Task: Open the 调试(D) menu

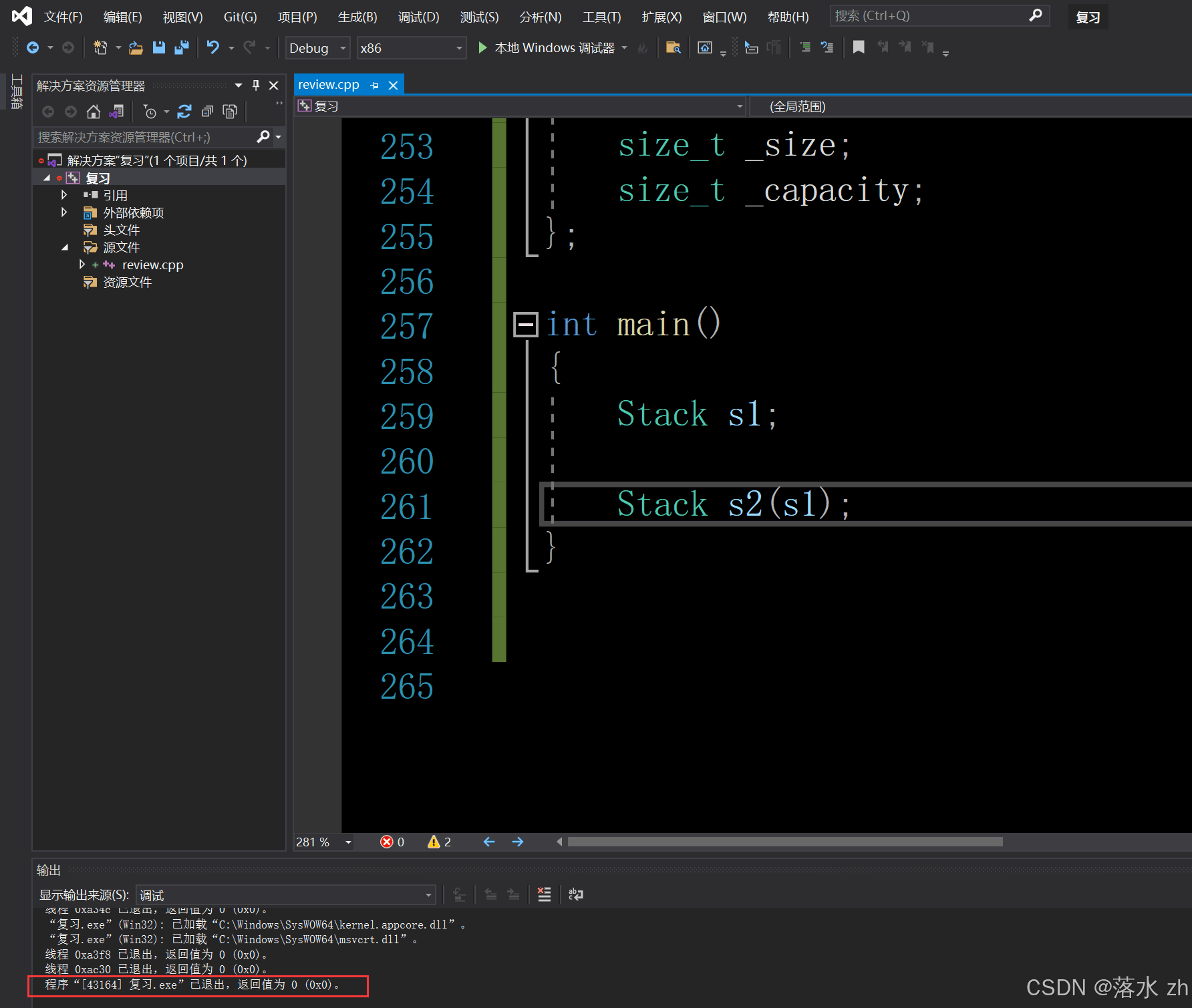Action: pyautogui.click(x=419, y=17)
